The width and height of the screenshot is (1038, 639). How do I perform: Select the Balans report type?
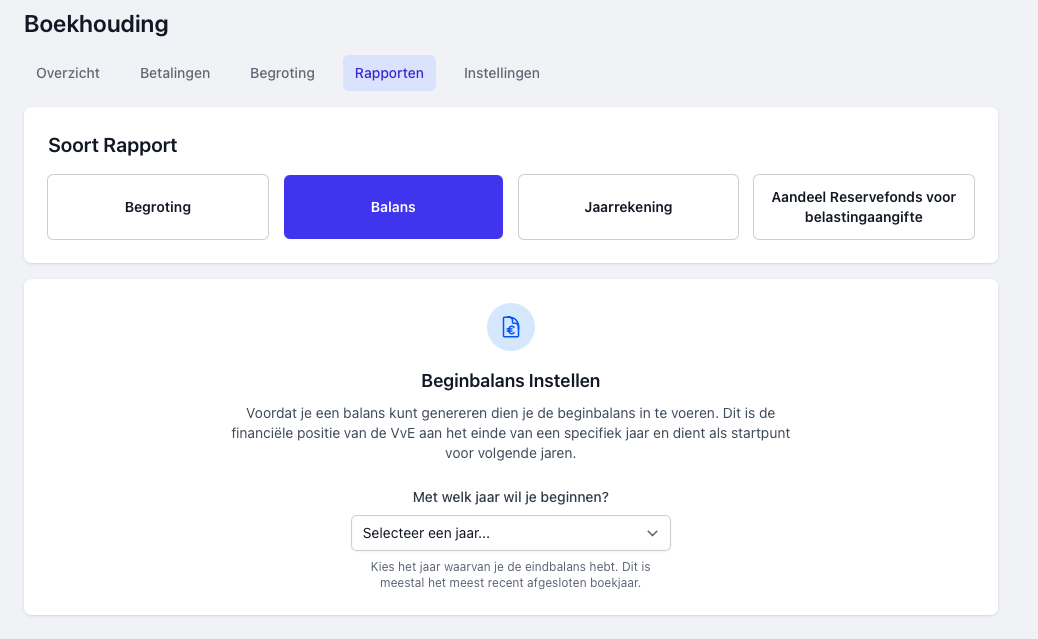click(x=393, y=207)
